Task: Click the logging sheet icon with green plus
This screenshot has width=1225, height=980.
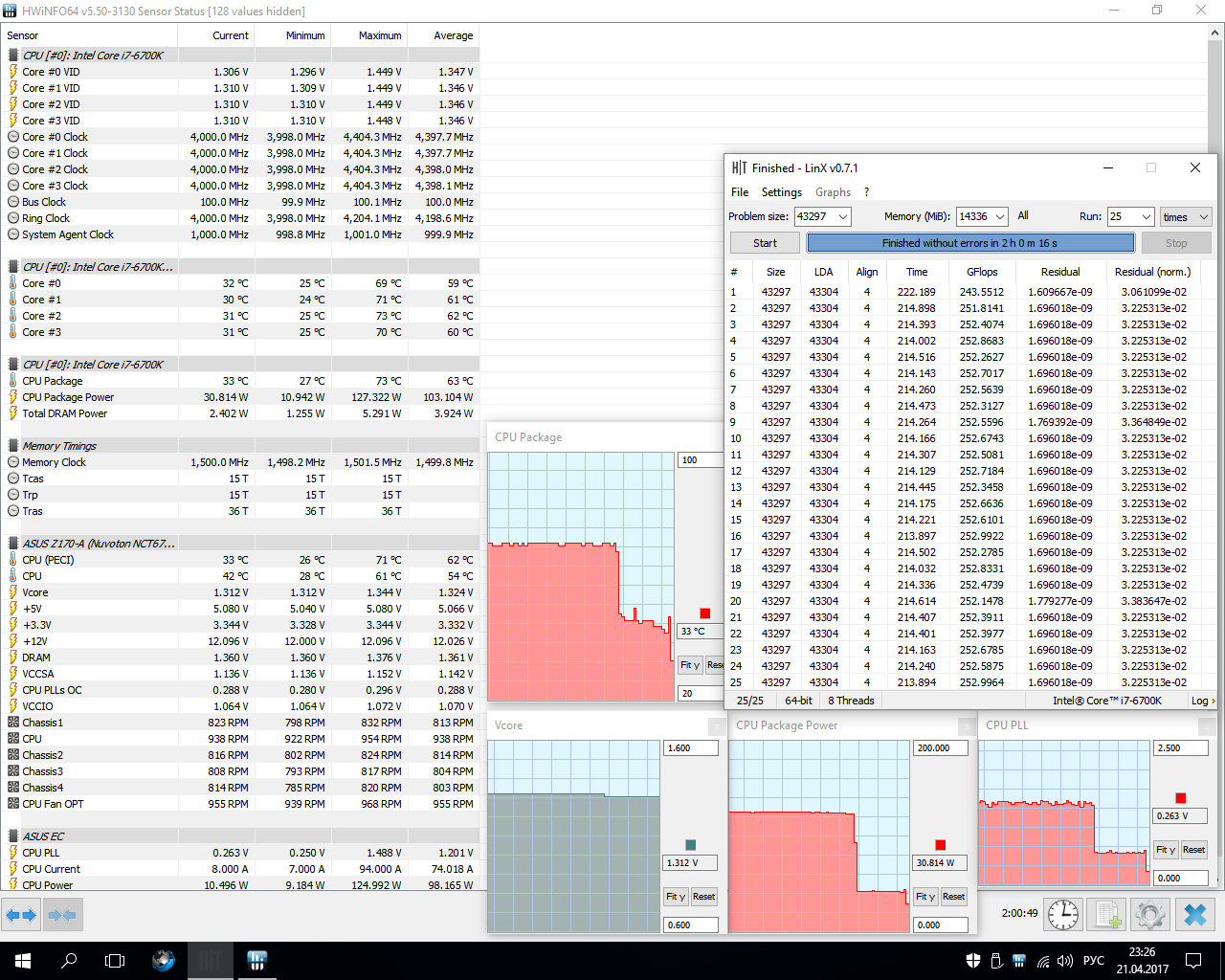Action: tap(1107, 914)
